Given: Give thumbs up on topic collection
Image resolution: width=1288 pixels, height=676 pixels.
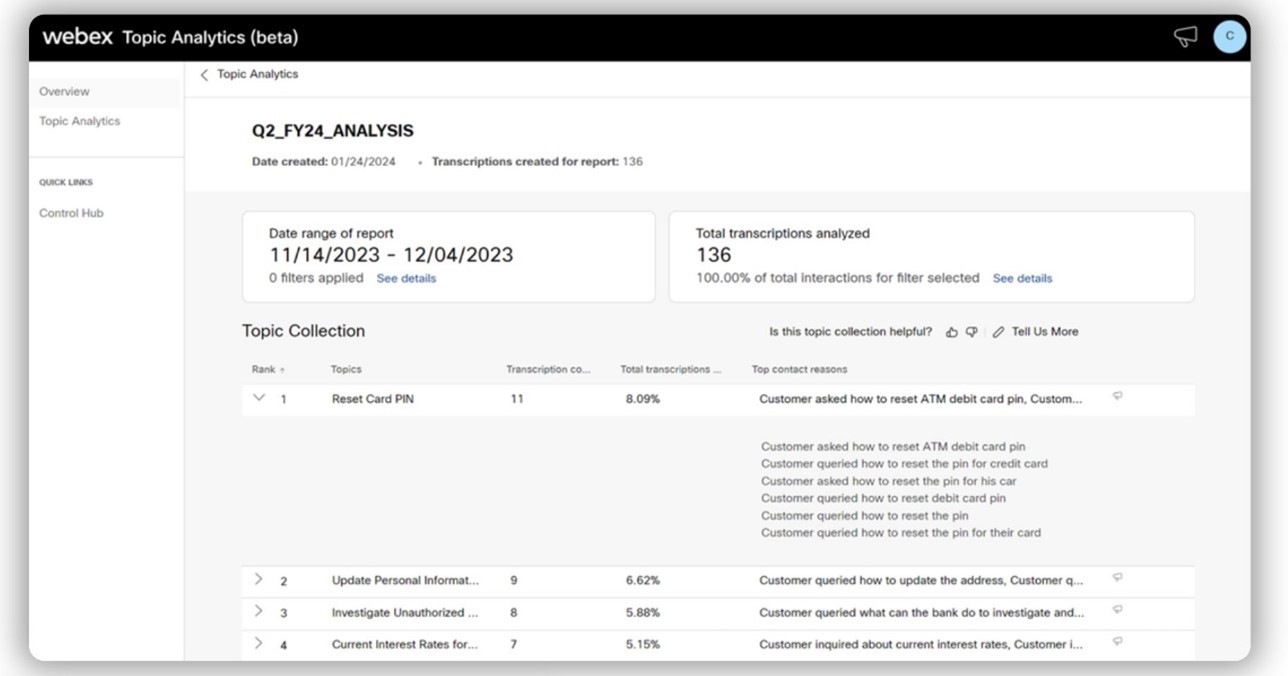Looking at the screenshot, I should [x=951, y=332].
